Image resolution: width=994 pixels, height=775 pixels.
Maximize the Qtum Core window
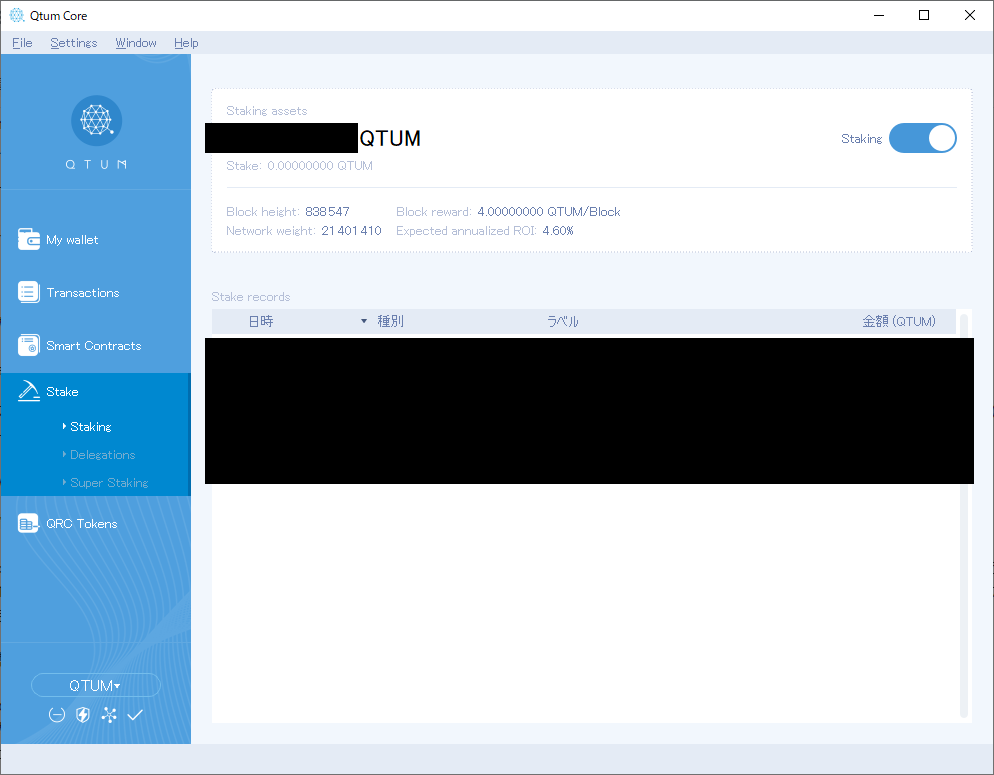924,15
